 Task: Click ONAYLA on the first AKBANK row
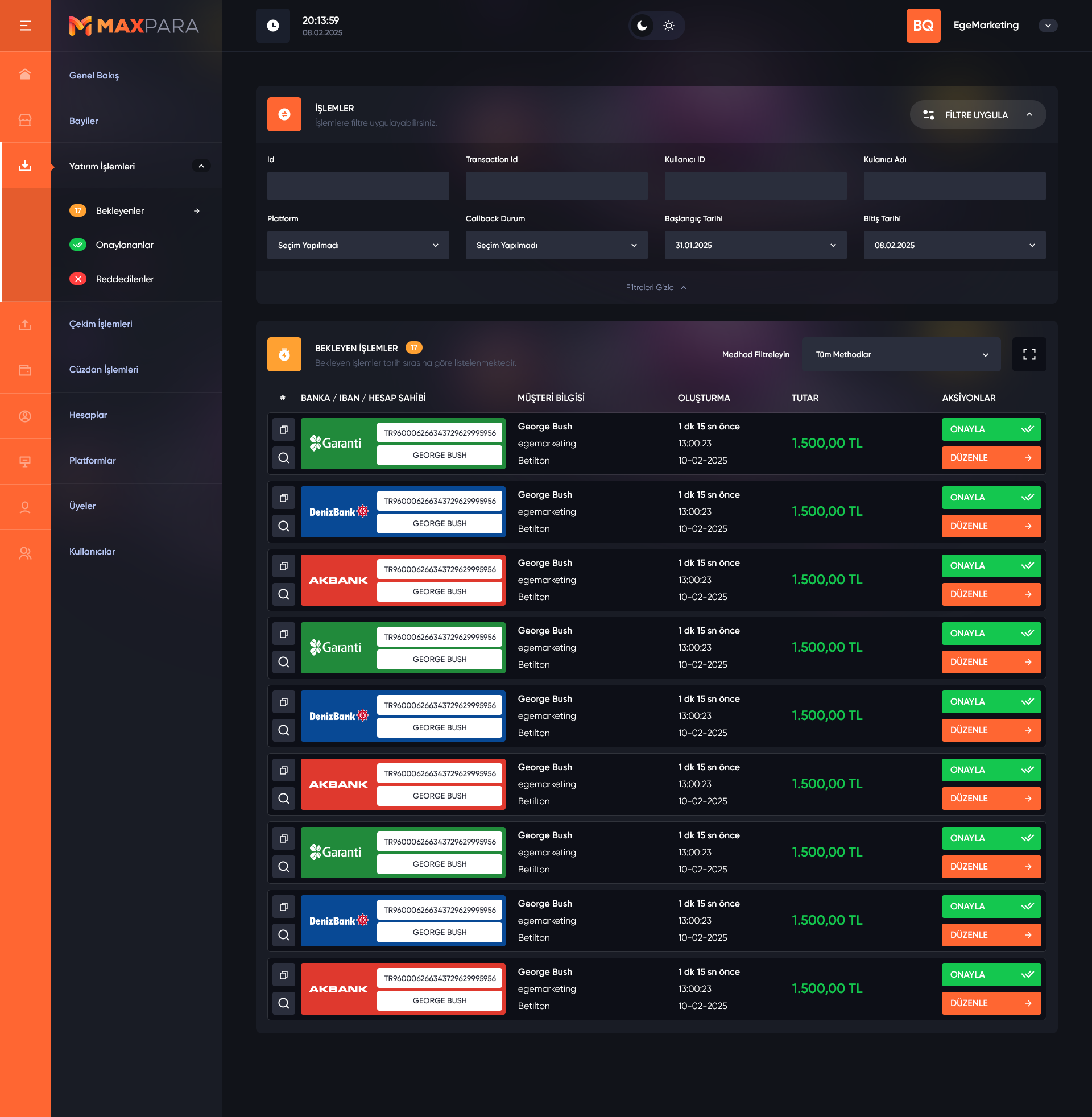pos(991,565)
